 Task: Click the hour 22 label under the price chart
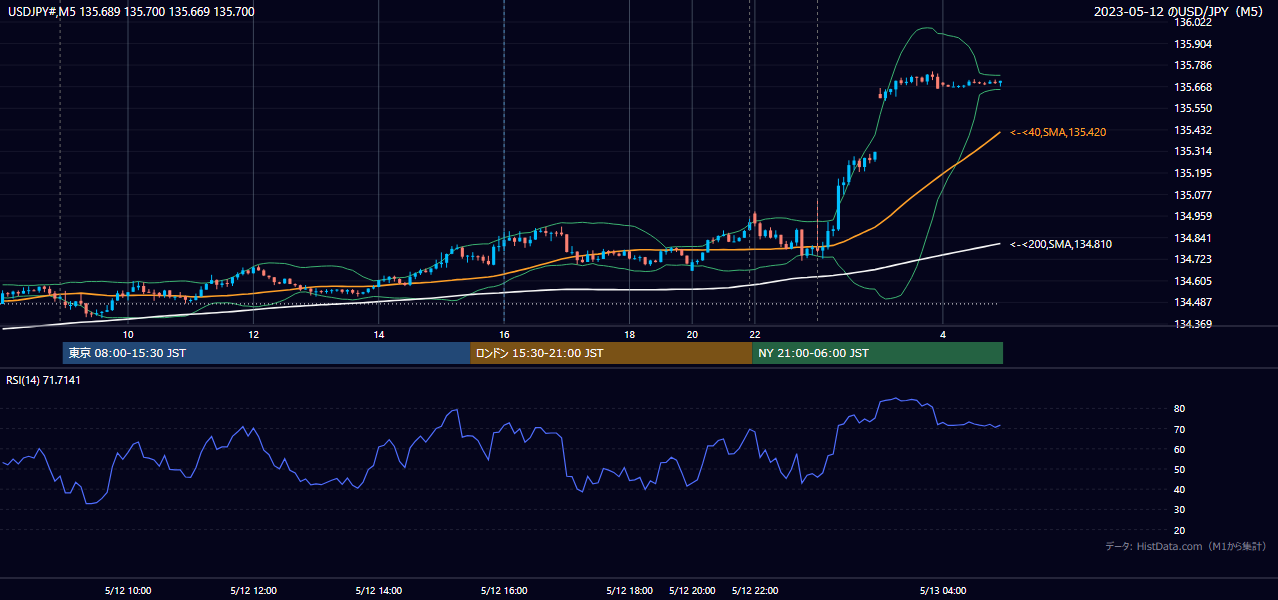755,334
